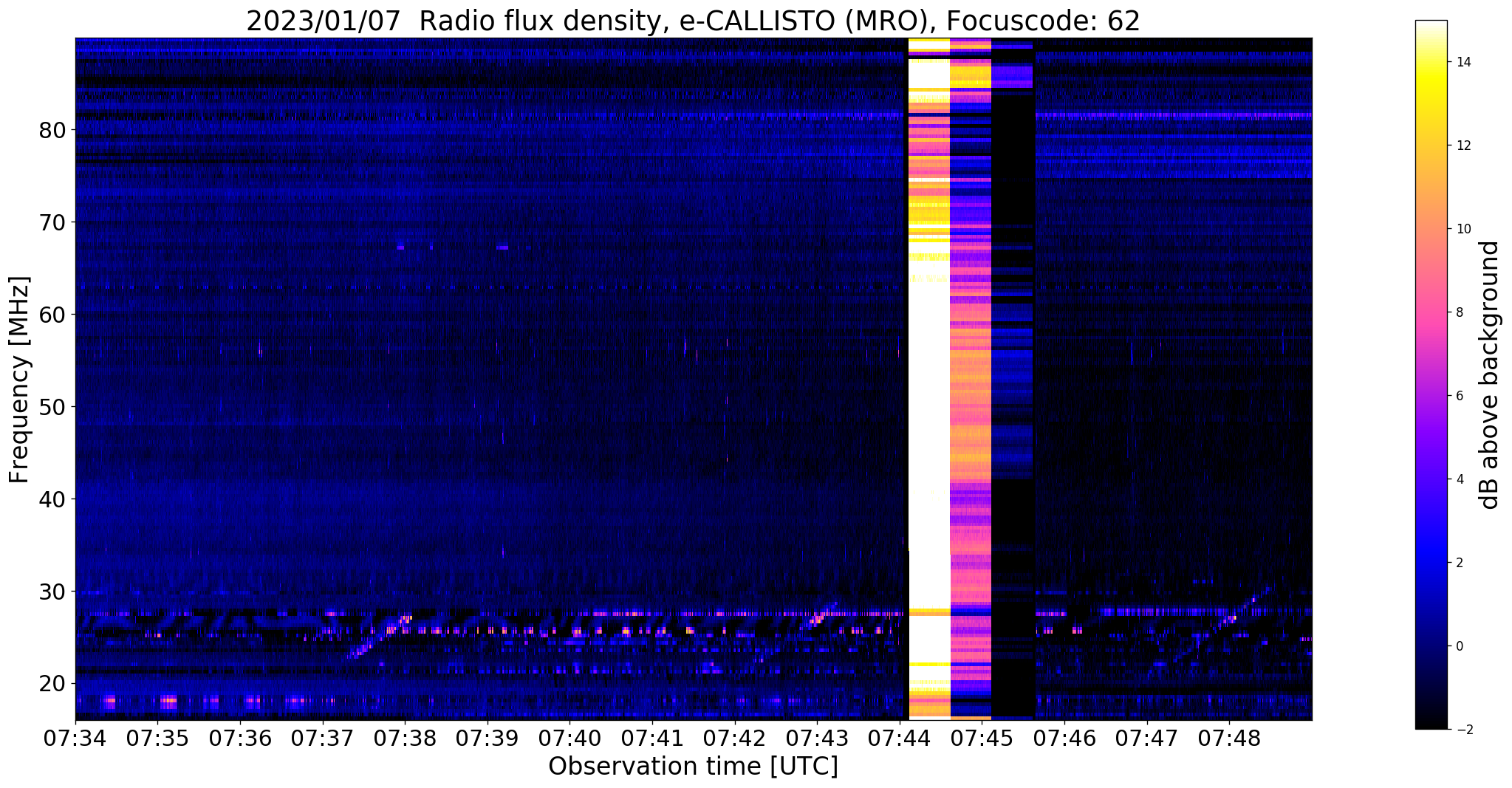Click the 07:36 time tick label

click(x=240, y=738)
